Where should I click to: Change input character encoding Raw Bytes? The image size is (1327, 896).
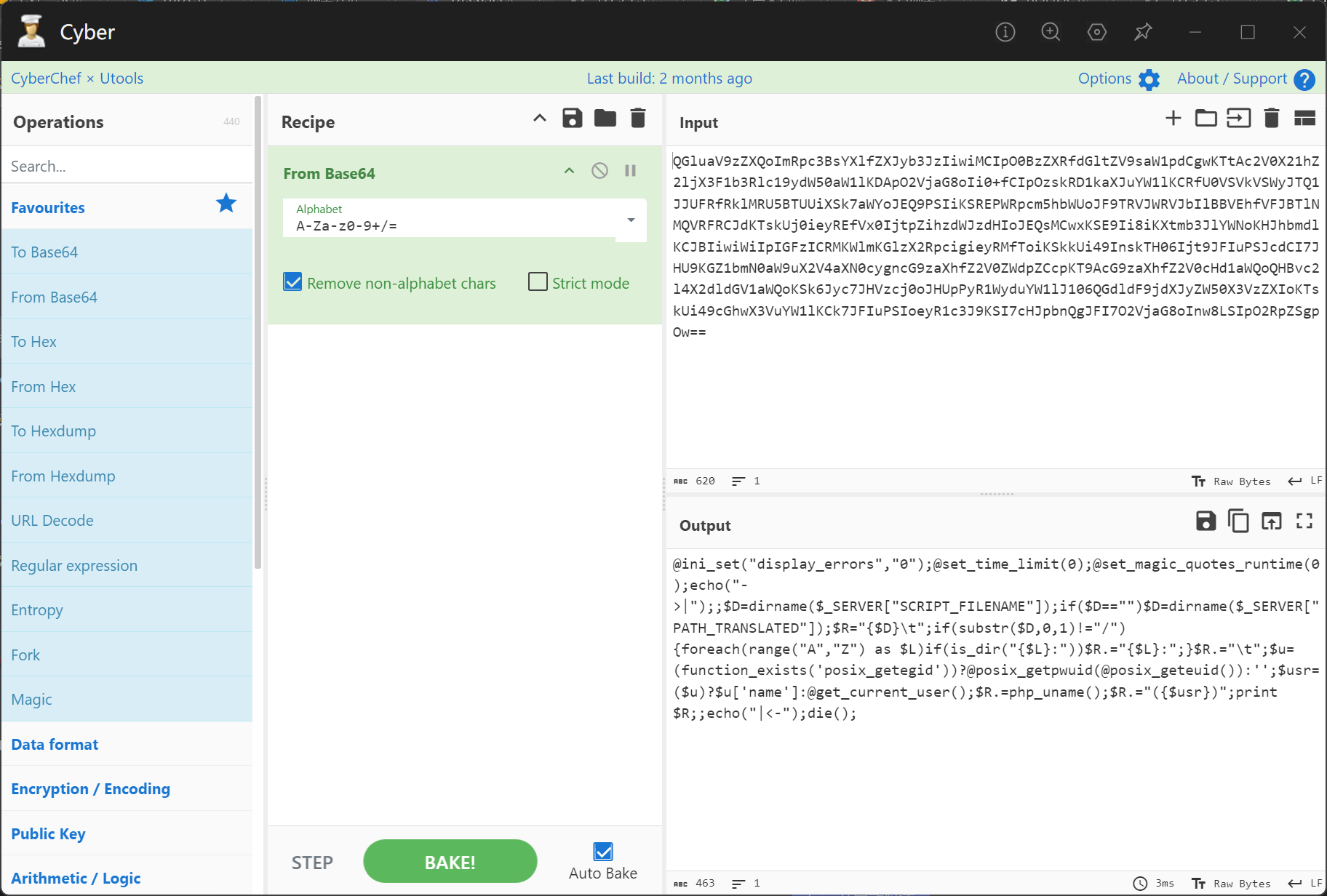click(x=1232, y=481)
